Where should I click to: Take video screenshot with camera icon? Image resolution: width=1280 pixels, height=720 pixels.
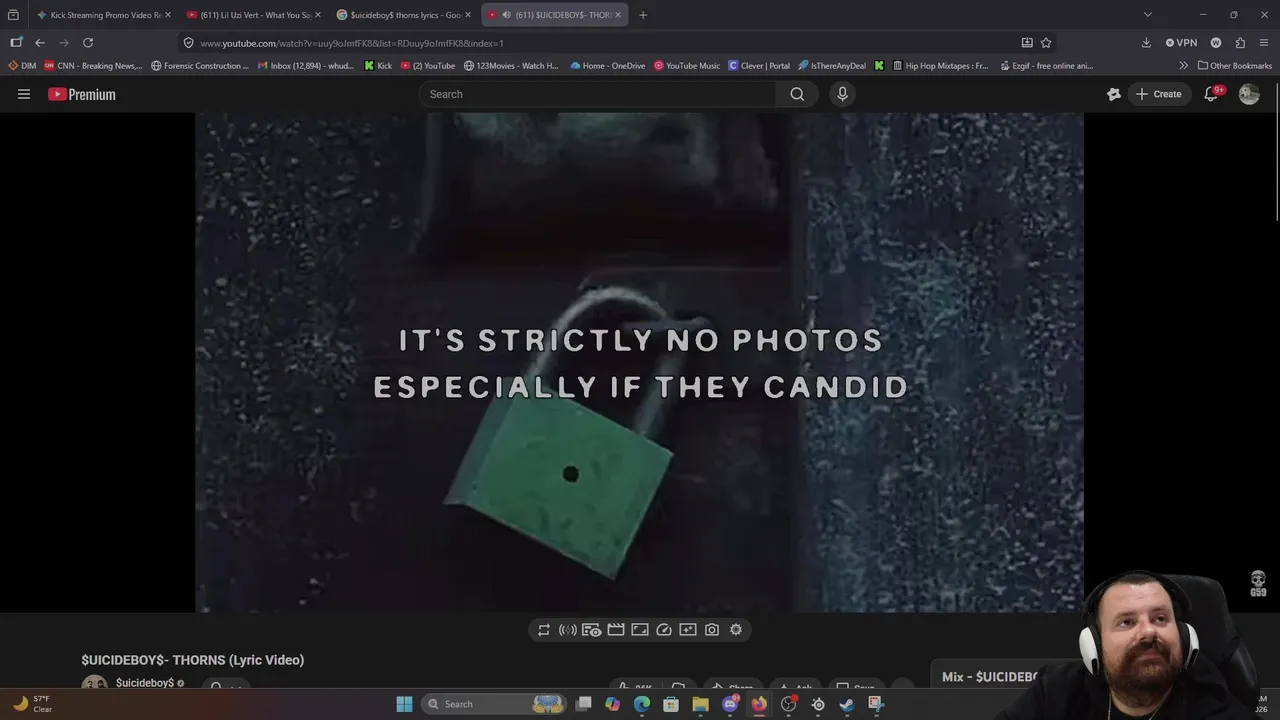[712, 630]
